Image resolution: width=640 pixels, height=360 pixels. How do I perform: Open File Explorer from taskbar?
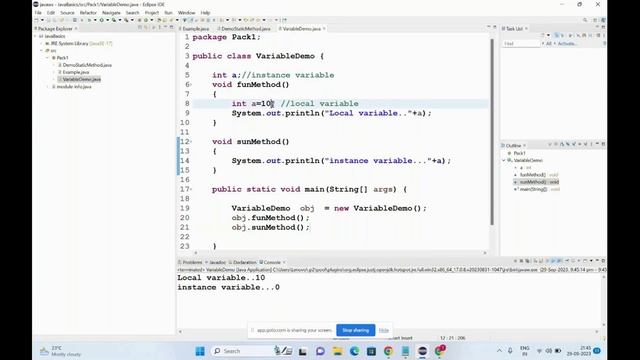337,351
